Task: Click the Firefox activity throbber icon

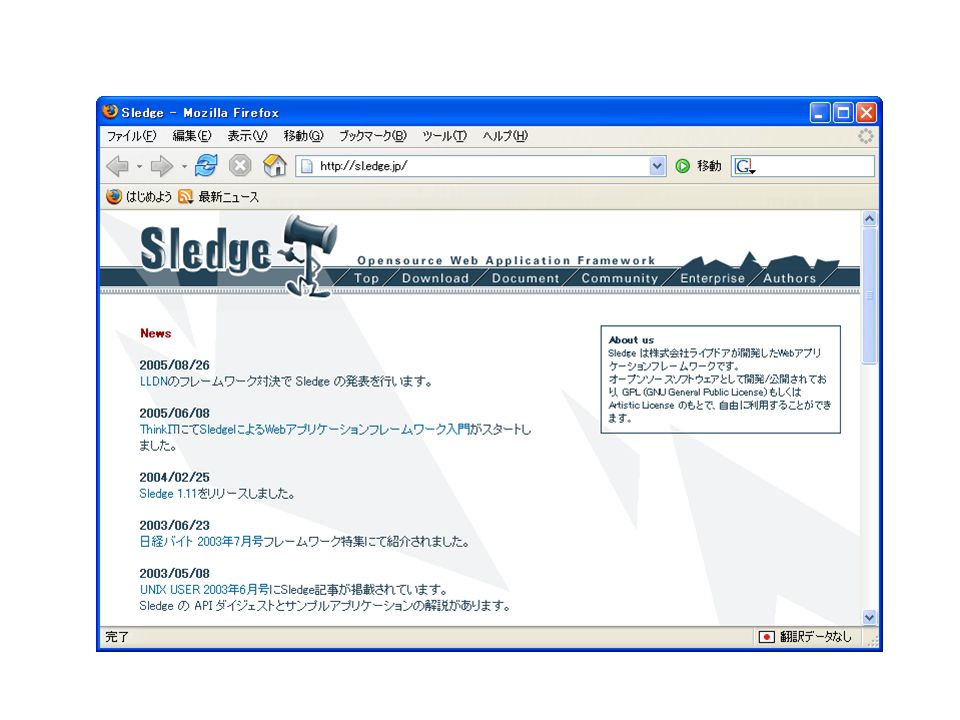Action: [866, 136]
